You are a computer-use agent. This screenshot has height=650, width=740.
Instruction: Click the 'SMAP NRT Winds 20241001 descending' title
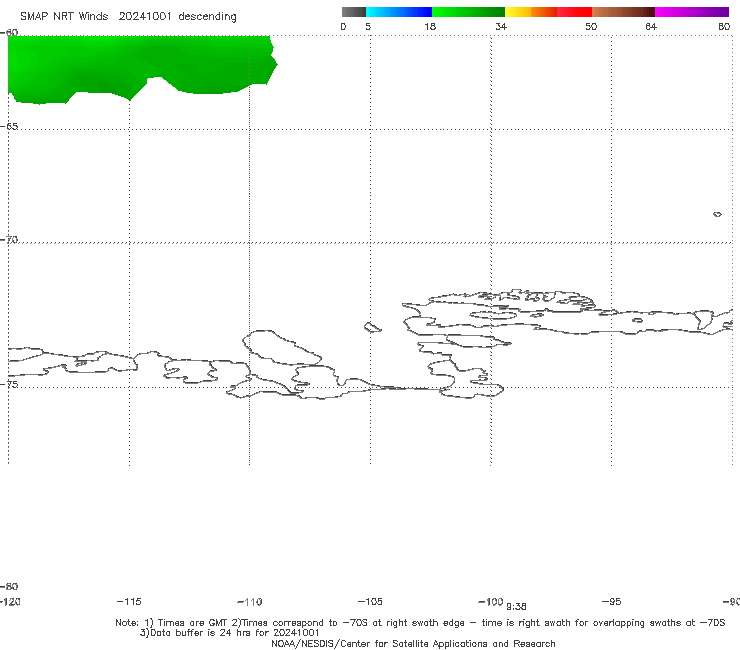tap(128, 17)
